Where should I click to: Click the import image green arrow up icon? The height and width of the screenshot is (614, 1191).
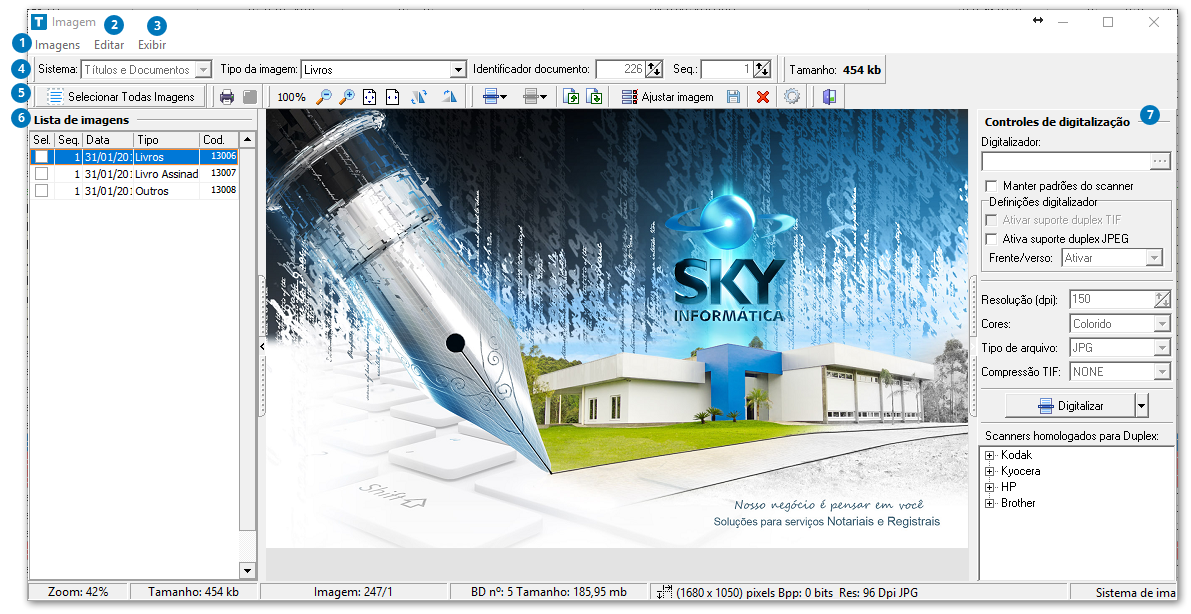pyautogui.click(x=571, y=97)
